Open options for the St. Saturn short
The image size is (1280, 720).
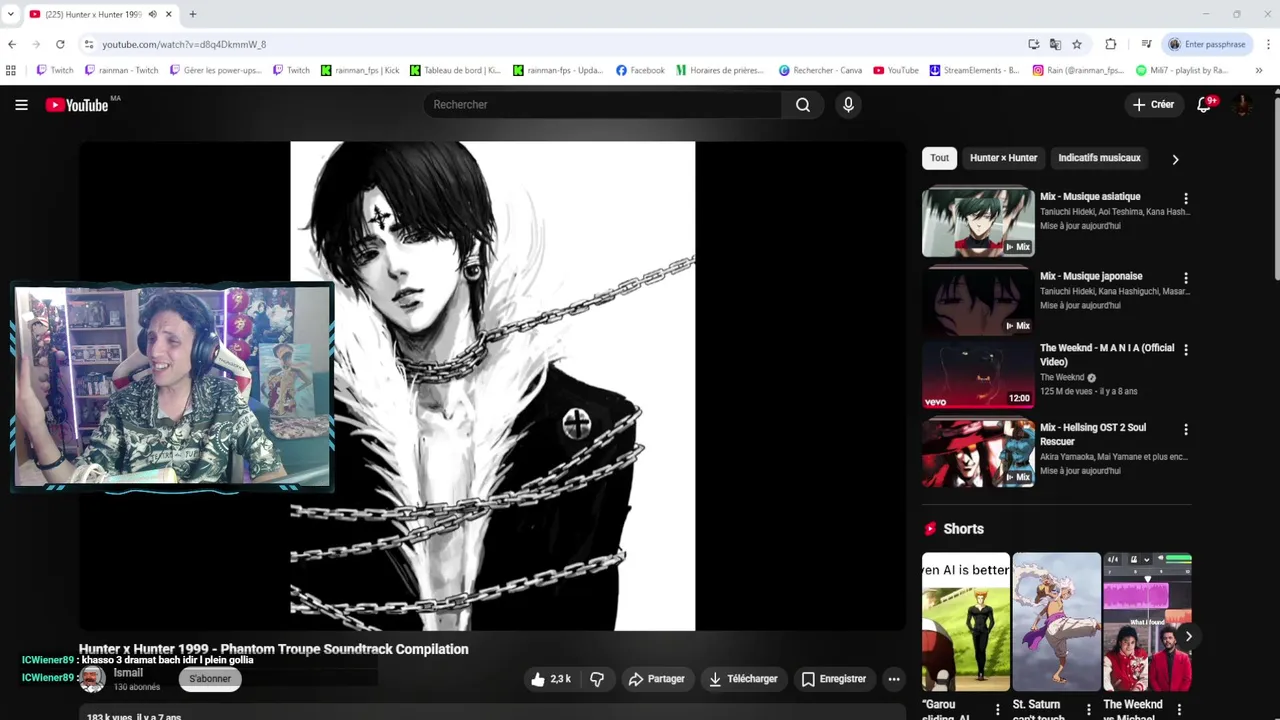point(1088,710)
